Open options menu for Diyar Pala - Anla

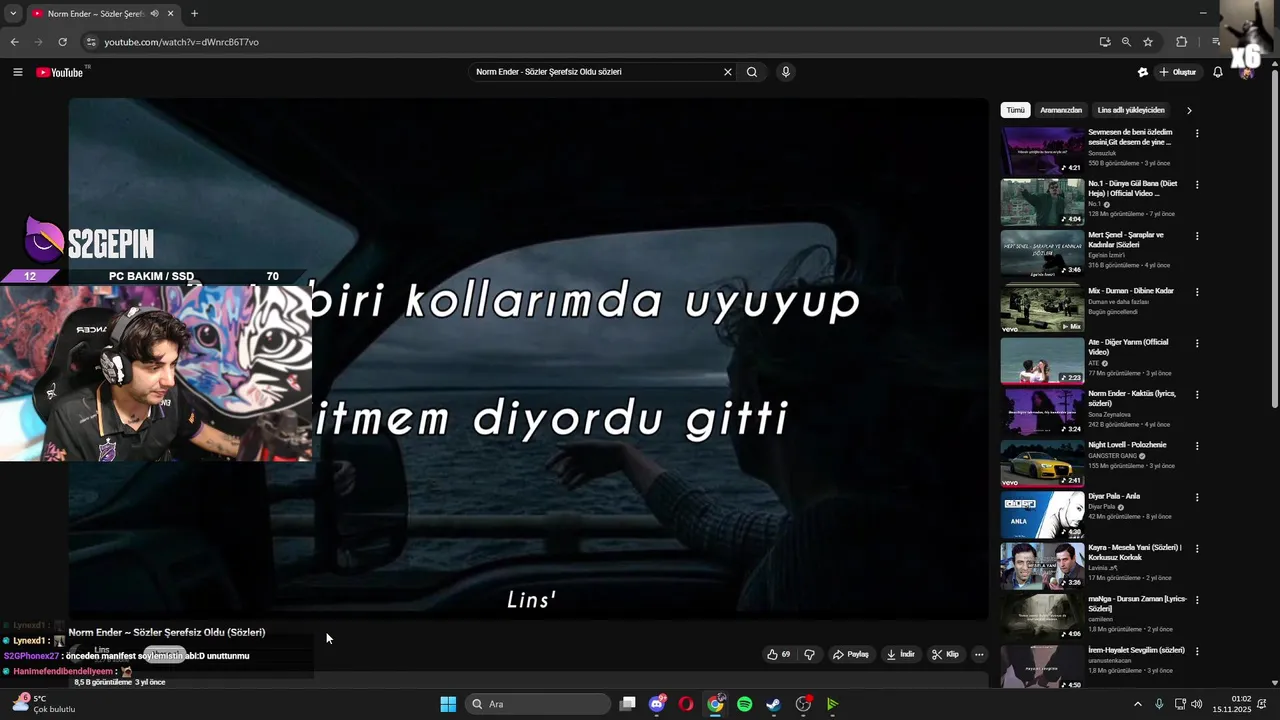coord(1197,497)
